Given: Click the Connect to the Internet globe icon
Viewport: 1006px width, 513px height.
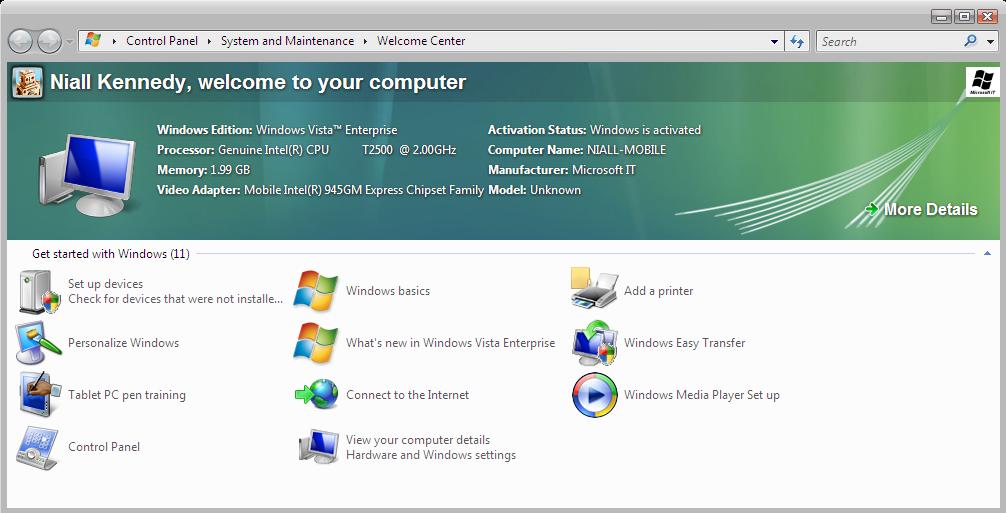Looking at the screenshot, I should (317, 394).
